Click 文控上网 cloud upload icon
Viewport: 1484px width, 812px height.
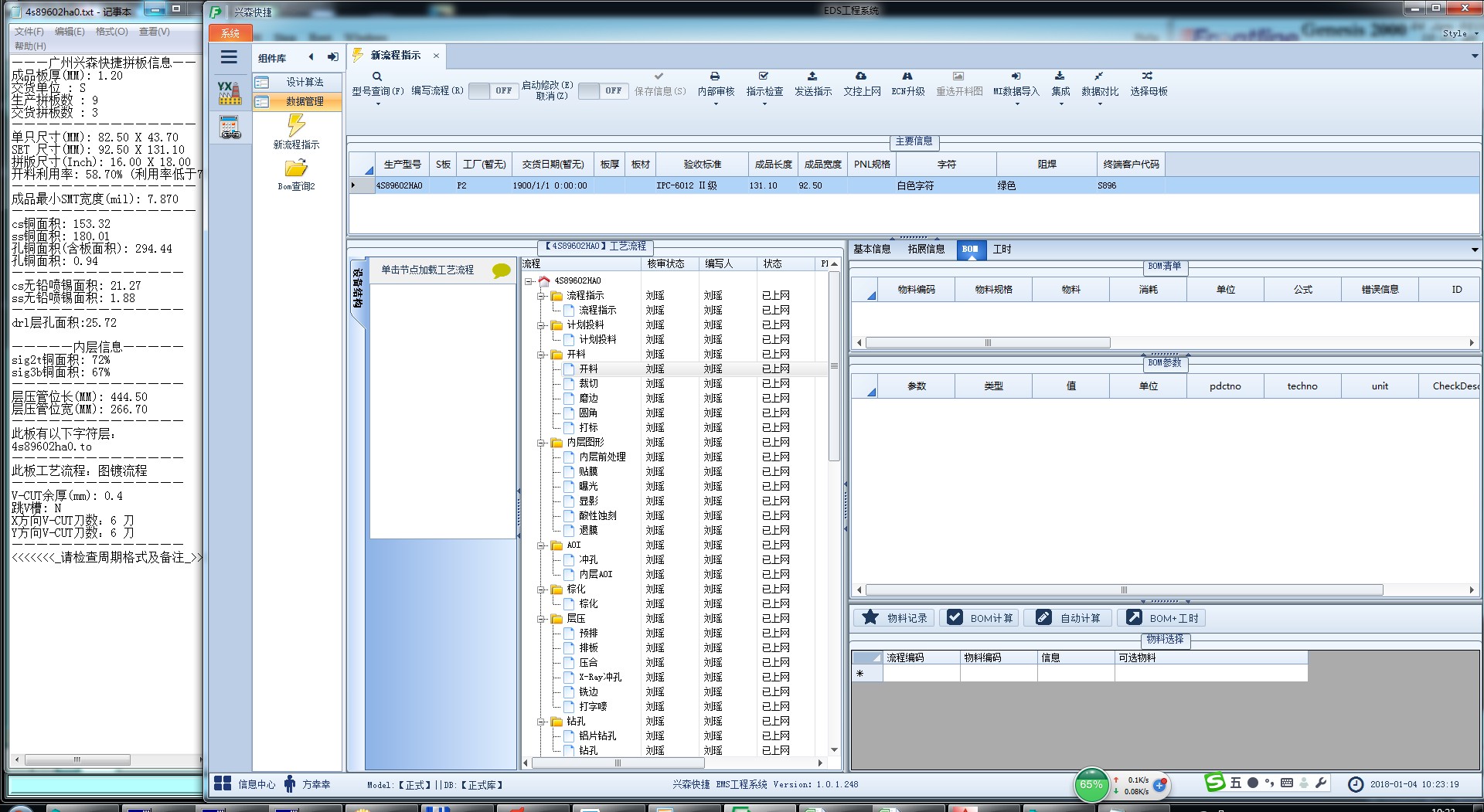pyautogui.click(x=861, y=76)
